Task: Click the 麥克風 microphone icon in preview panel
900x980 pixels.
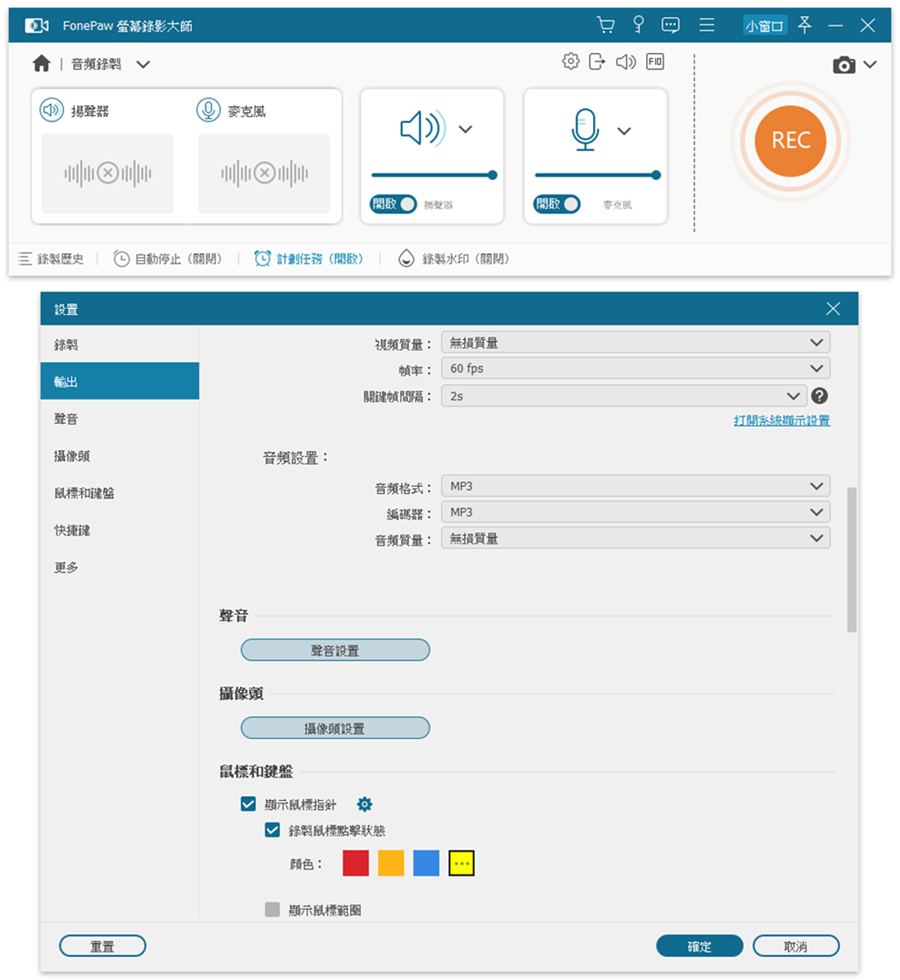Action: [x=208, y=110]
